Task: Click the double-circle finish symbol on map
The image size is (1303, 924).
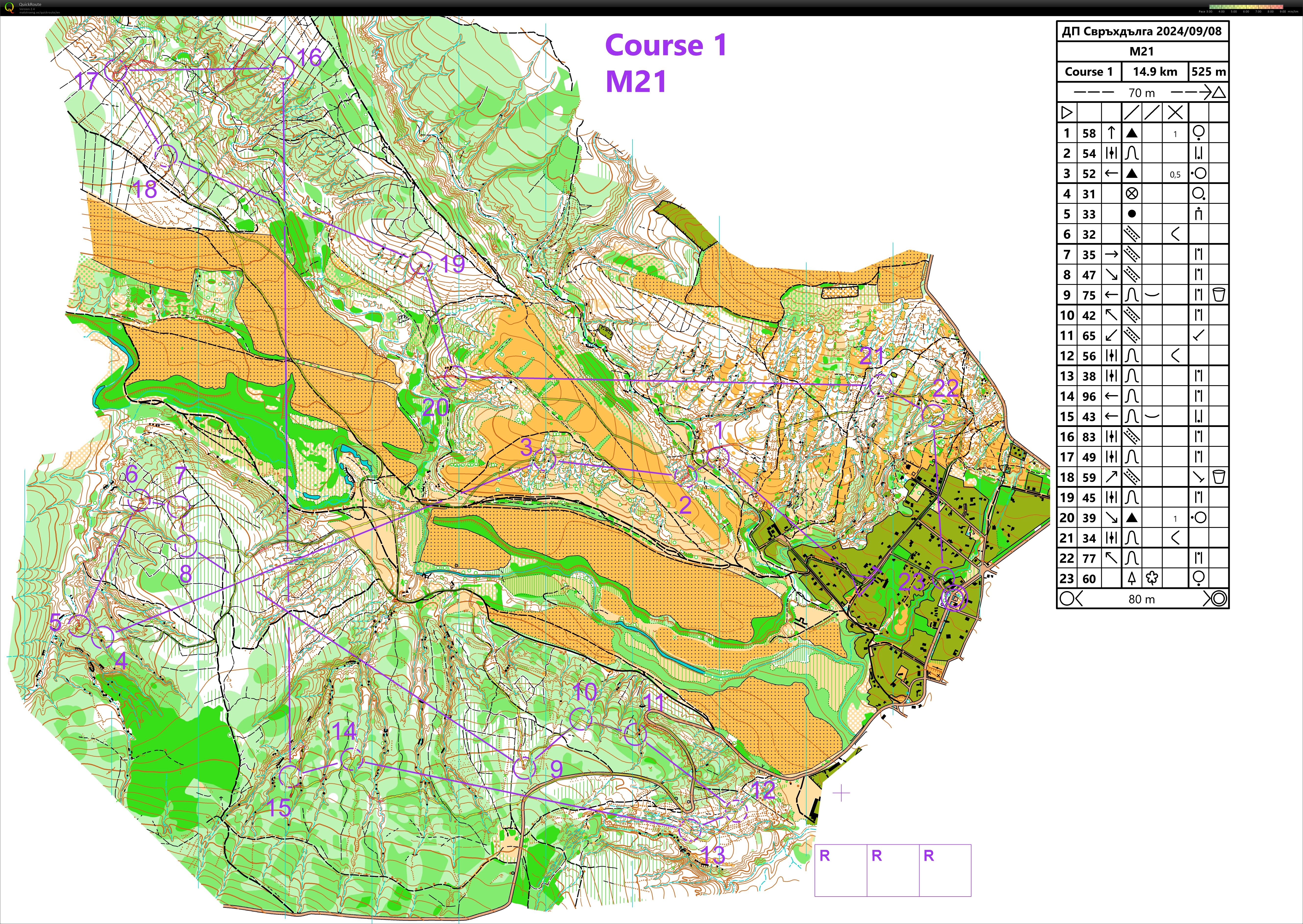Action: (954, 598)
